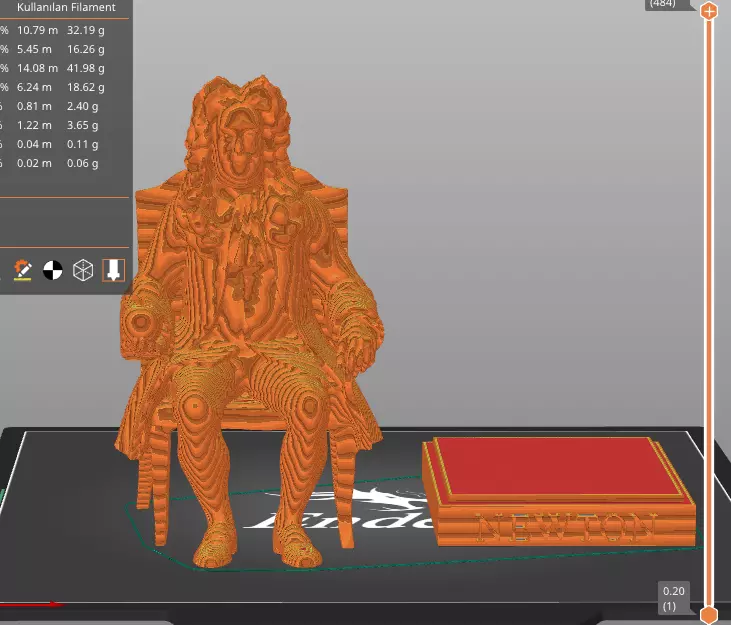Select the 2.40 g filament weight value
Image resolution: width=731 pixels, height=625 pixels.
tap(83, 106)
